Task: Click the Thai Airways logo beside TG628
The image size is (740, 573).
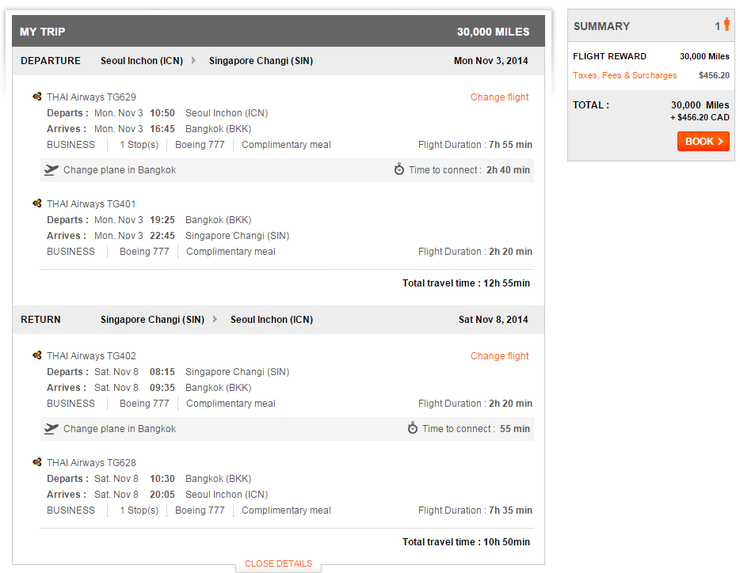Action: click(37, 463)
